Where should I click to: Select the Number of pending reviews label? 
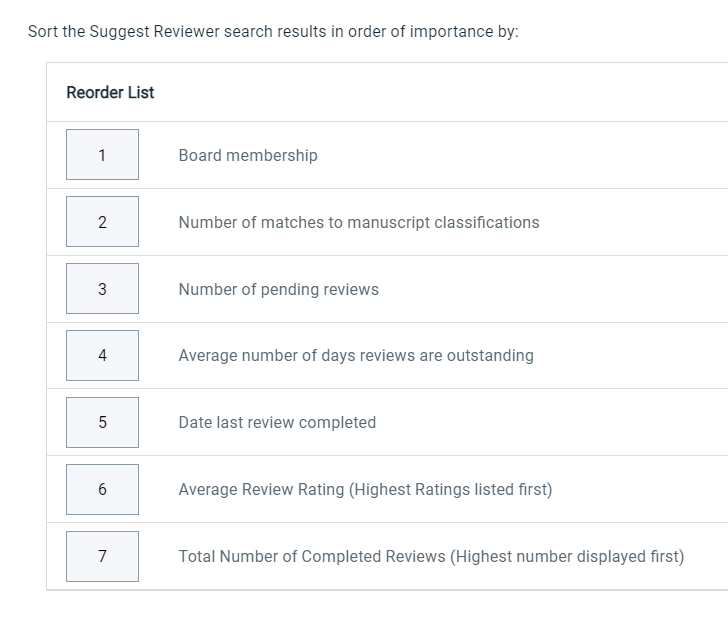pyautogui.click(x=279, y=289)
